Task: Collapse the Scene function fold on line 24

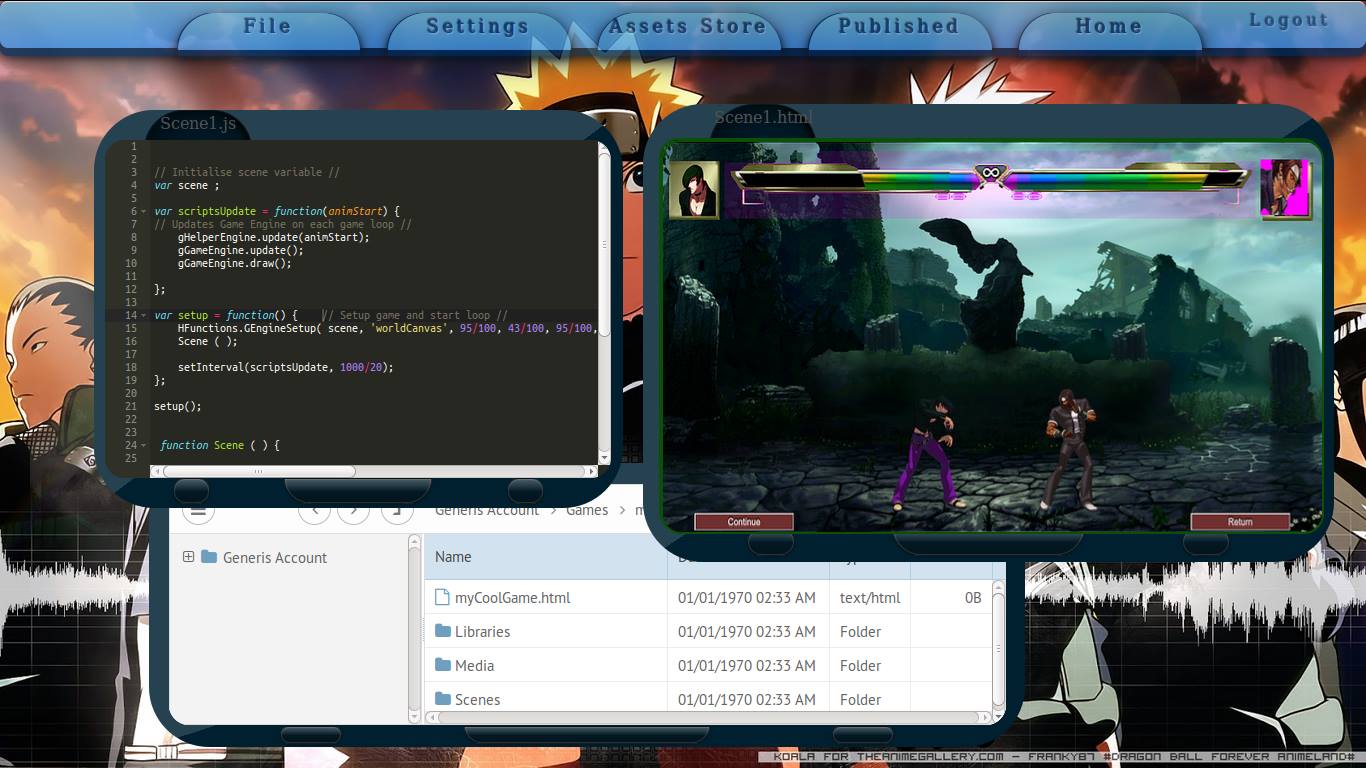Action: [x=146, y=446]
